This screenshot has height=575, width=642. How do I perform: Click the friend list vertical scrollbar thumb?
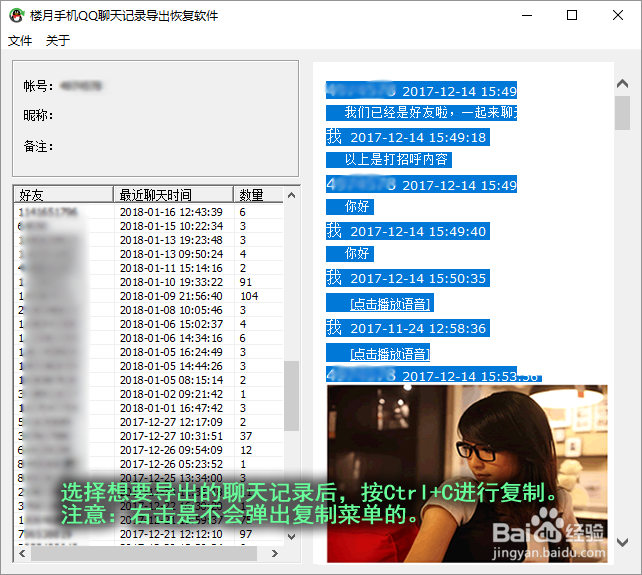point(292,396)
